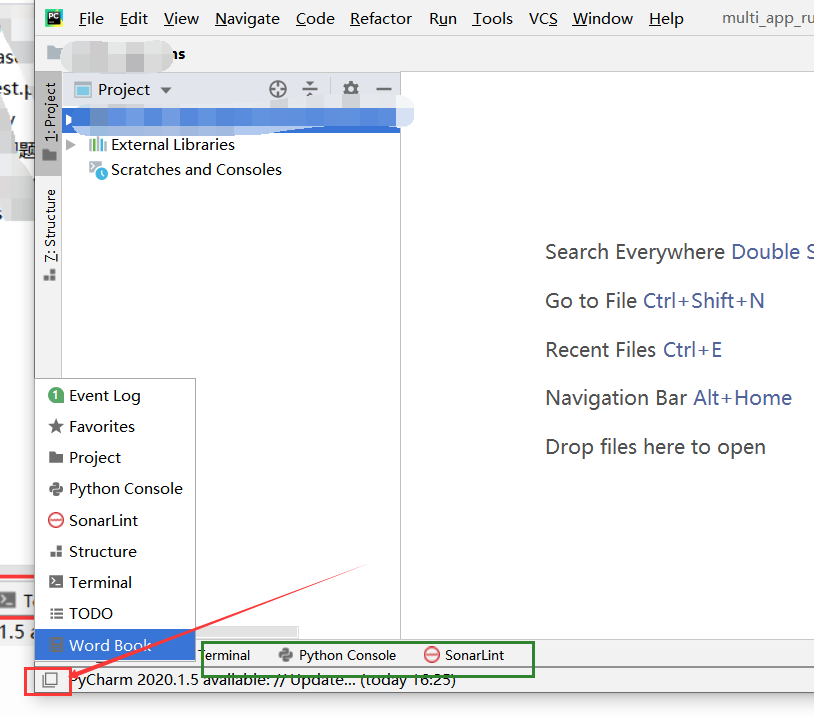The height and width of the screenshot is (716, 814).
Task: Choose Event Log from the popup list
Action: coord(115,396)
